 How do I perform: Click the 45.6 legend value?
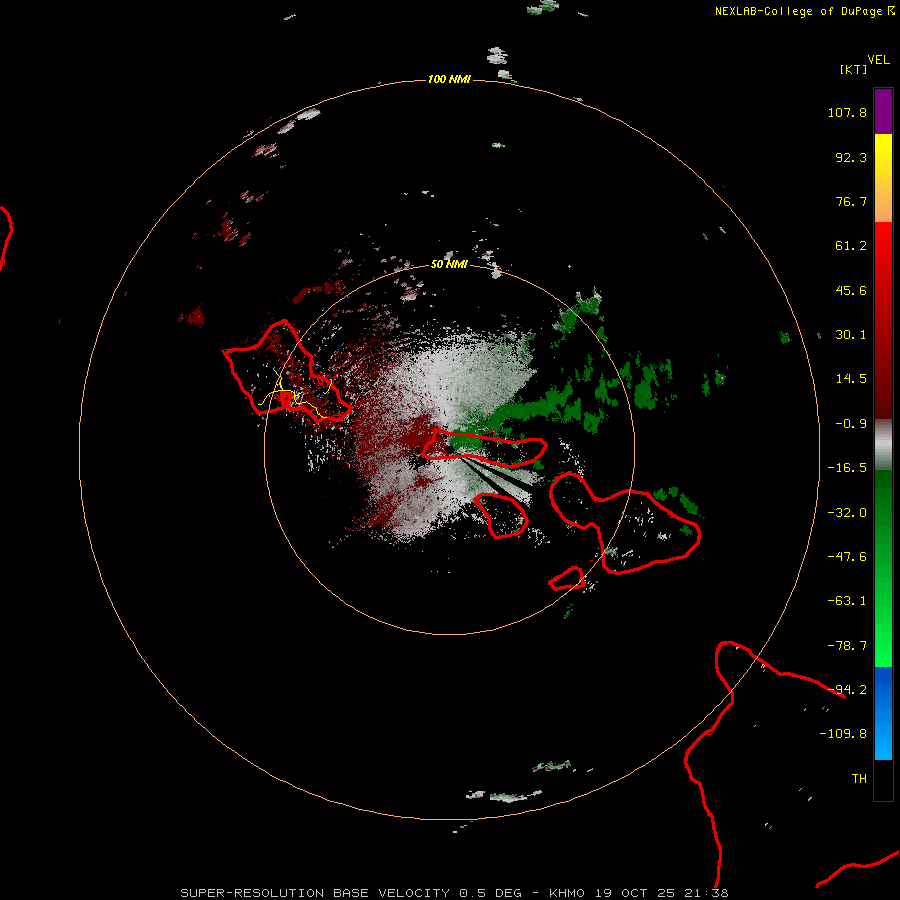coord(851,290)
